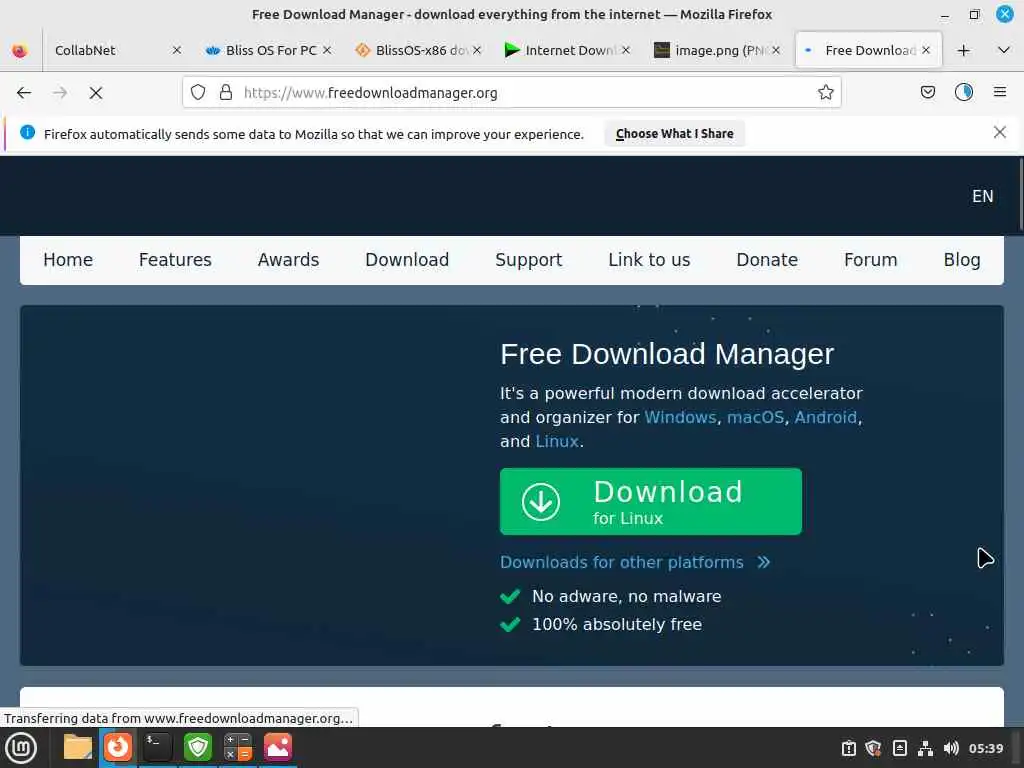
Task: Follow the macOS platform link
Action: coord(756,417)
